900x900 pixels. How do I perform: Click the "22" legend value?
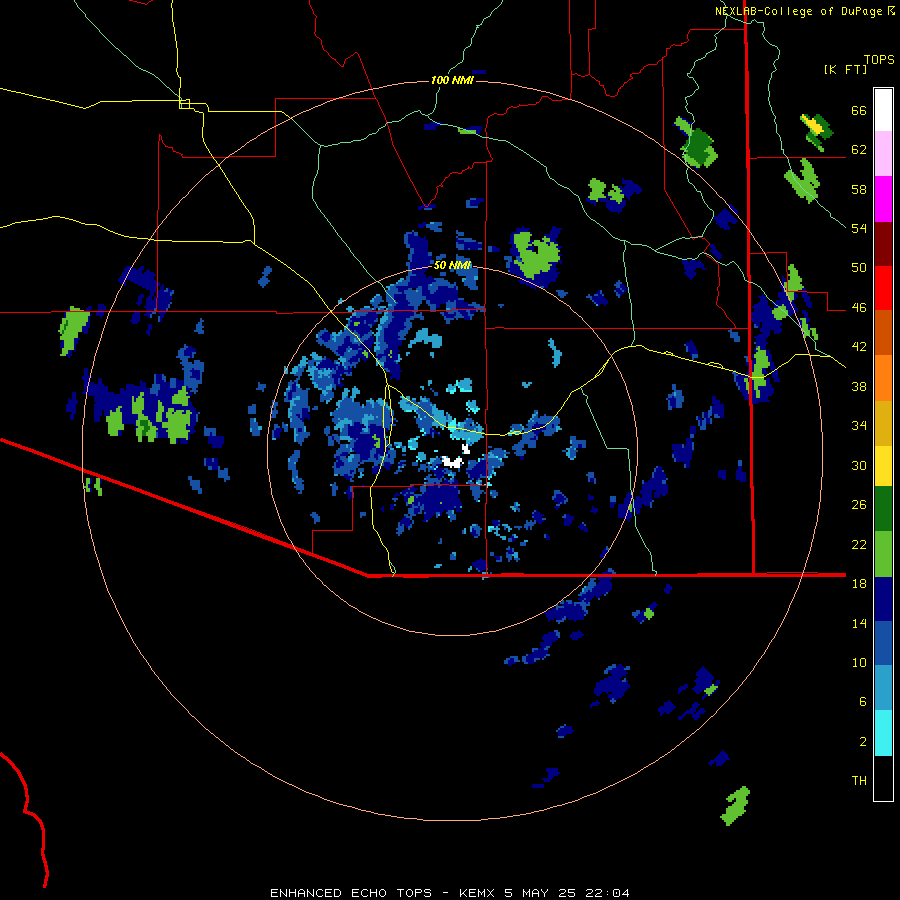point(859,544)
